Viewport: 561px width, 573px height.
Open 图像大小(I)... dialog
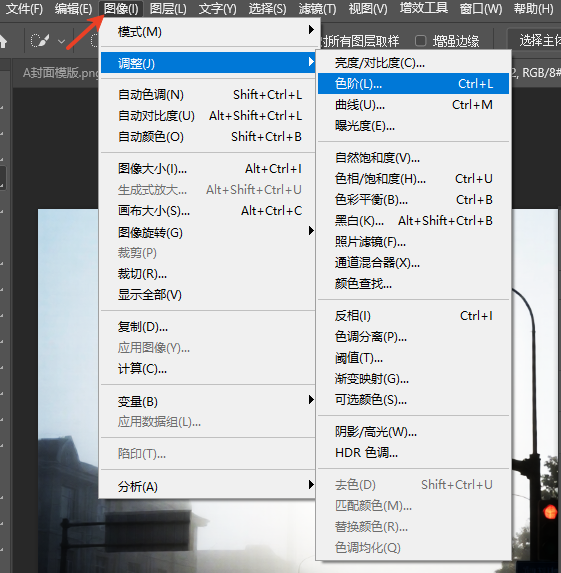coord(208,168)
